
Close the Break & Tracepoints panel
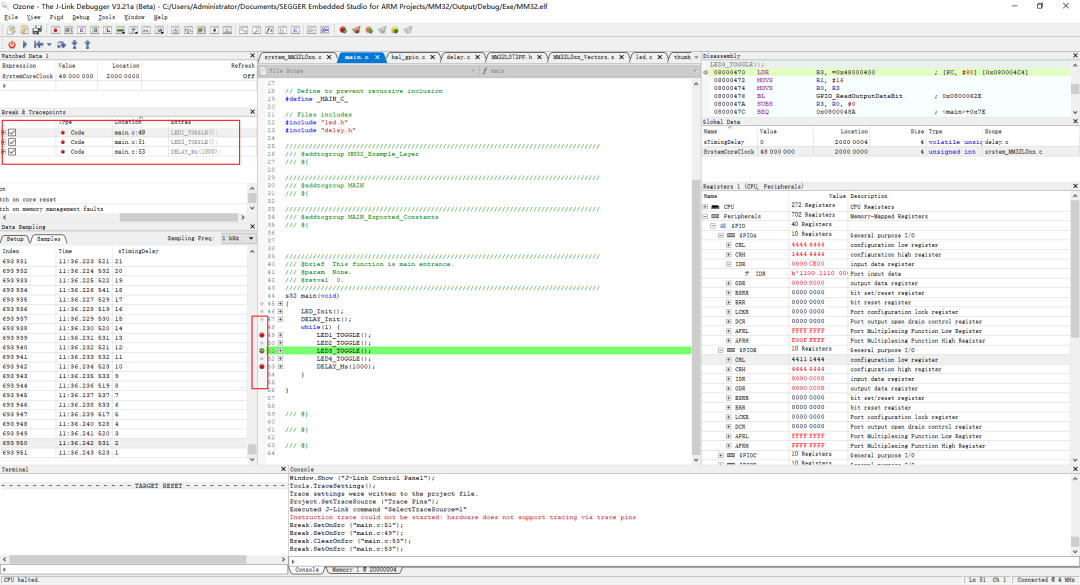[252, 112]
